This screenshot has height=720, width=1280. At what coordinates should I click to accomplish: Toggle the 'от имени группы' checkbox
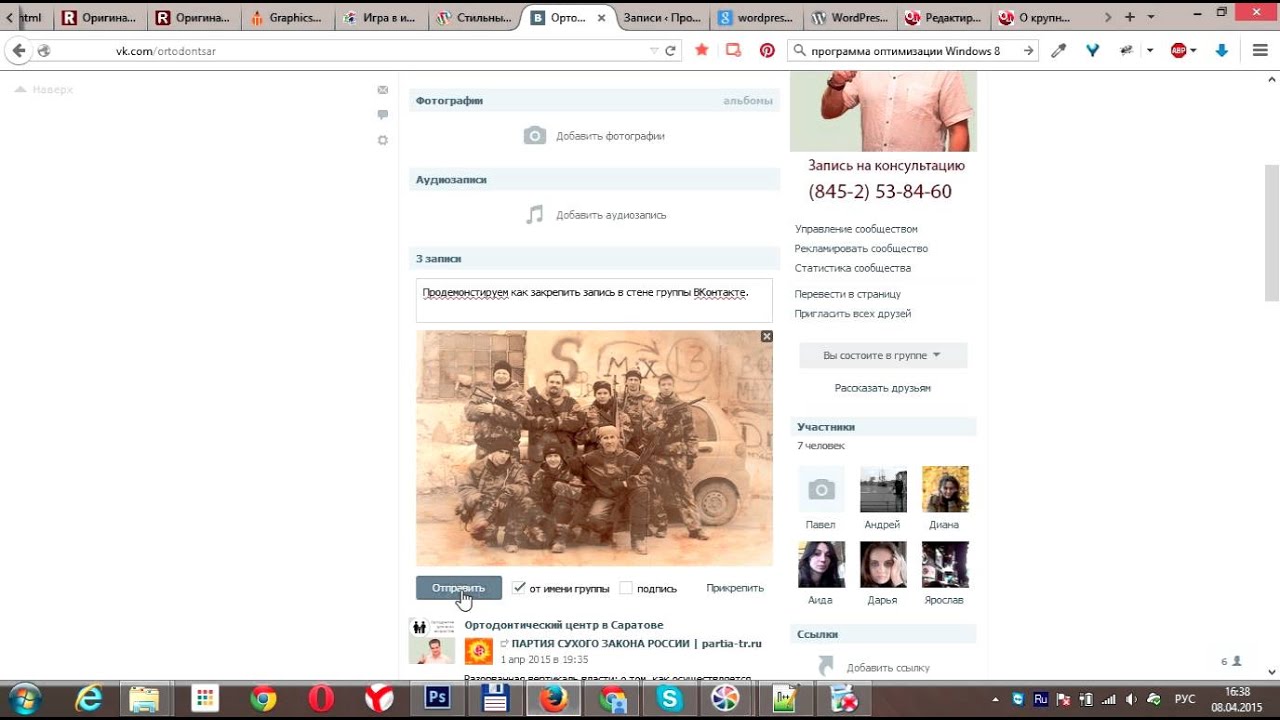click(518, 588)
